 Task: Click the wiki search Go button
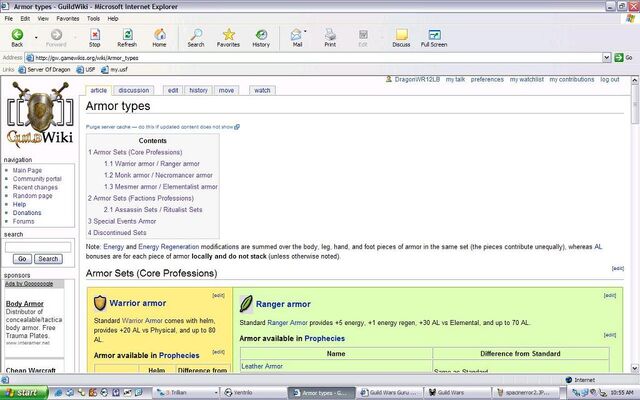coord(22,259)
